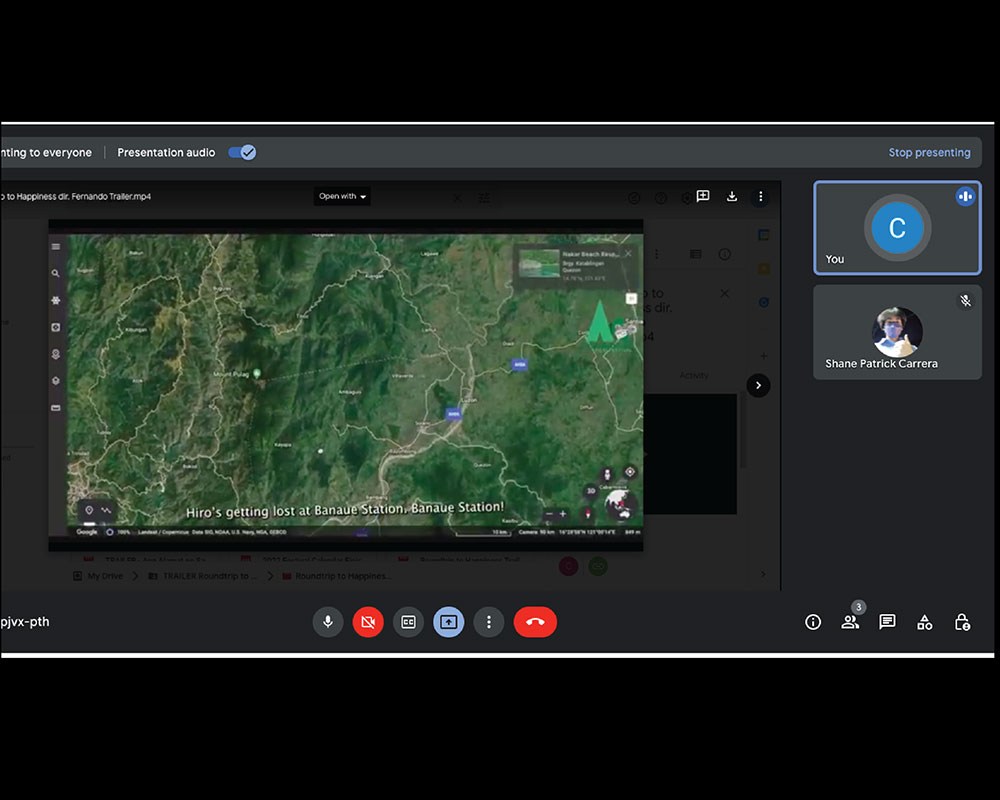Open the preview's three-dot more actions menu
Screen dimensions: 1000x800
pyautogui.click(x=761, y=196)
